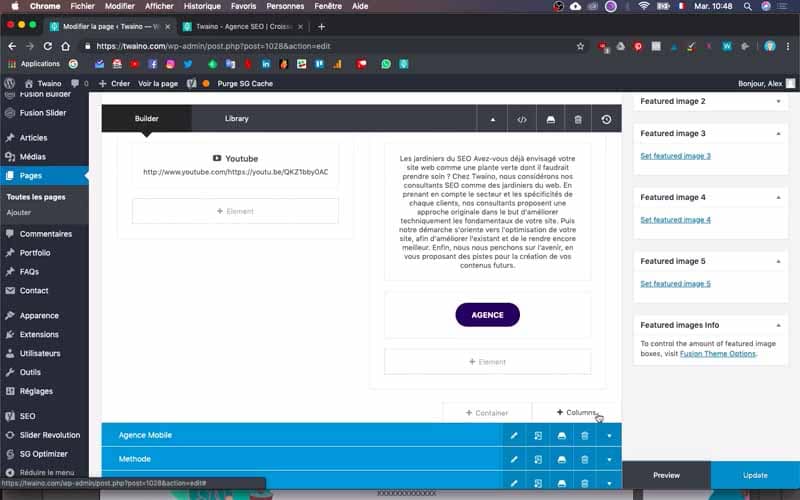Click the WordPress logo in the admin bar
The height and width of the screenshot is (500, 800).
(x=10, y=83)
